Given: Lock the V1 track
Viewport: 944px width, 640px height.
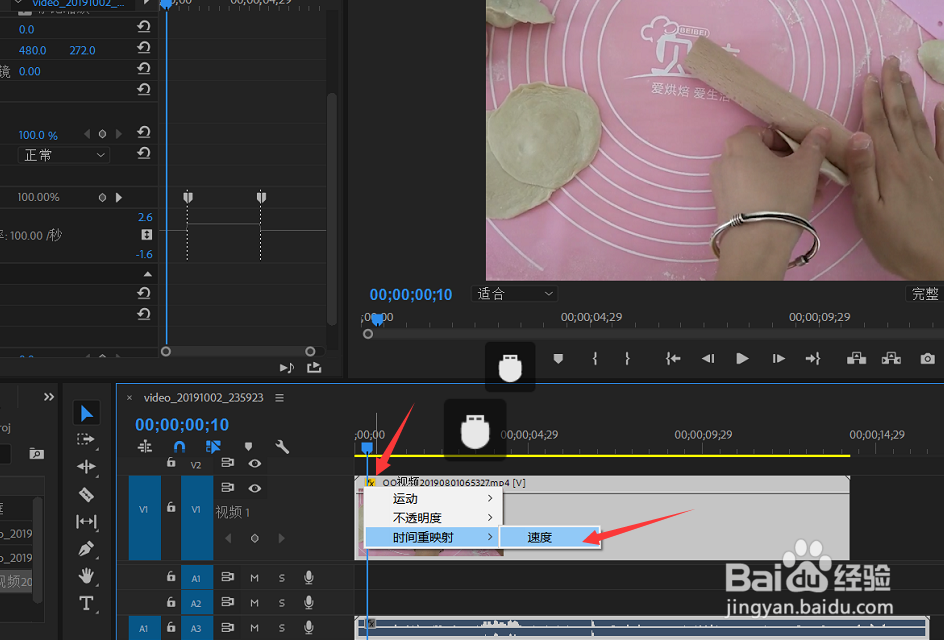Looking at the screenshot, I should pyautogui.click(x=171, y=508).
